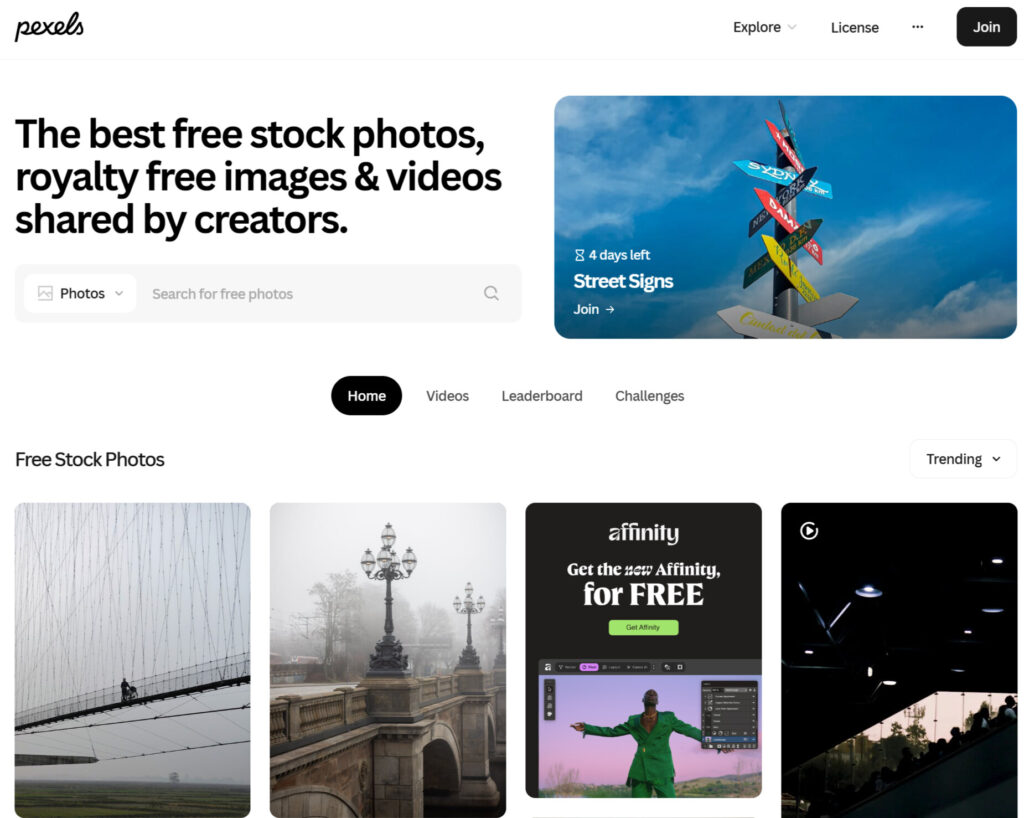Viewport: 1024px width, 818px height.
Task: Click the Pexels logo
Action: (50, 27)
